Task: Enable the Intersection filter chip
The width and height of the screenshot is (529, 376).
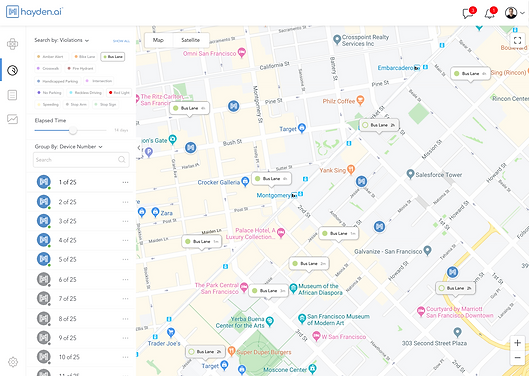Action: pos(99,81)
